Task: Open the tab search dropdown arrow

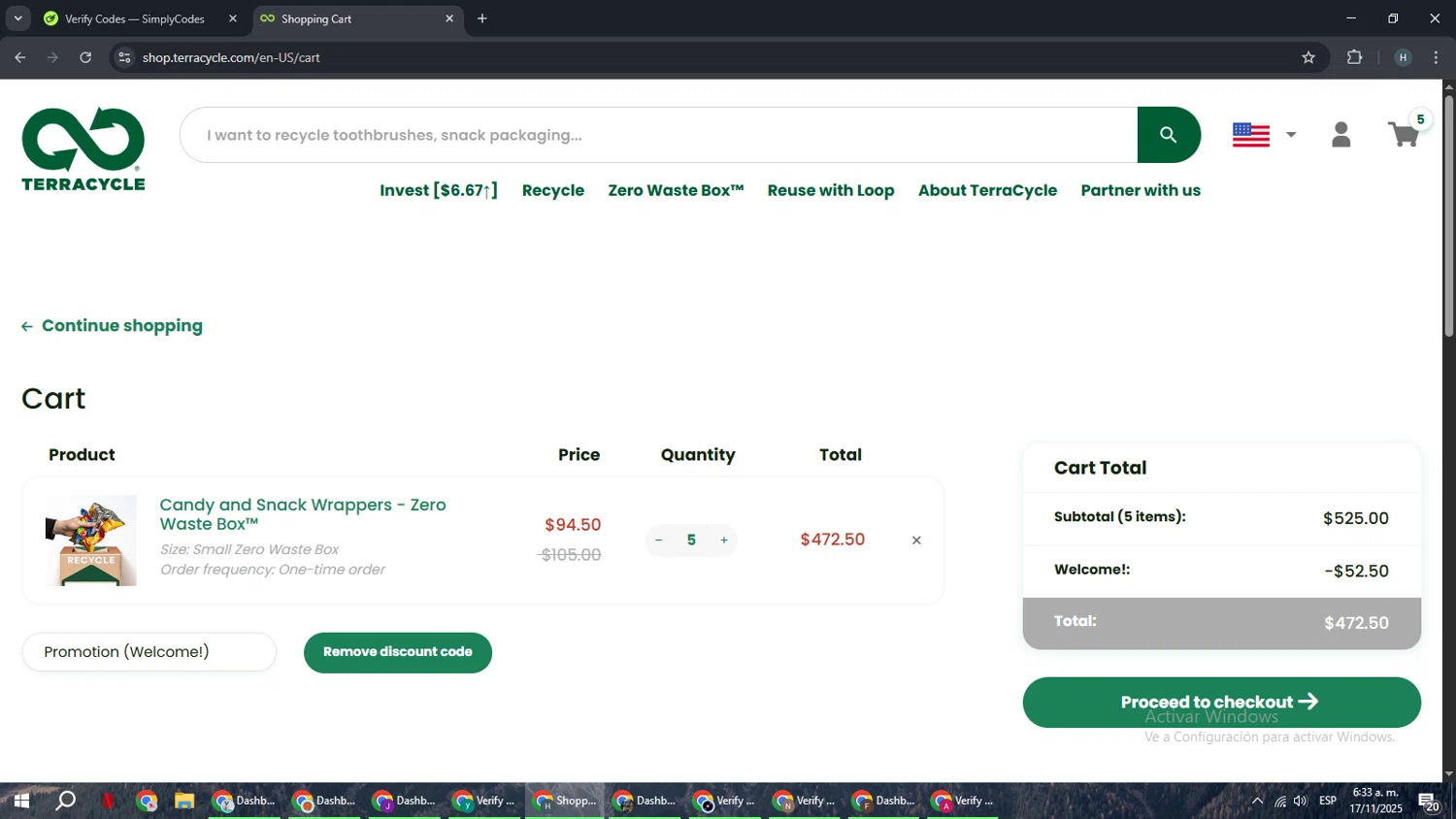Action: tap(17, 18)
